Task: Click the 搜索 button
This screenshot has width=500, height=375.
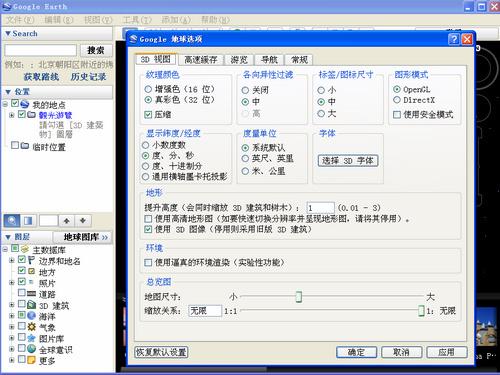Action: (96, 50)
